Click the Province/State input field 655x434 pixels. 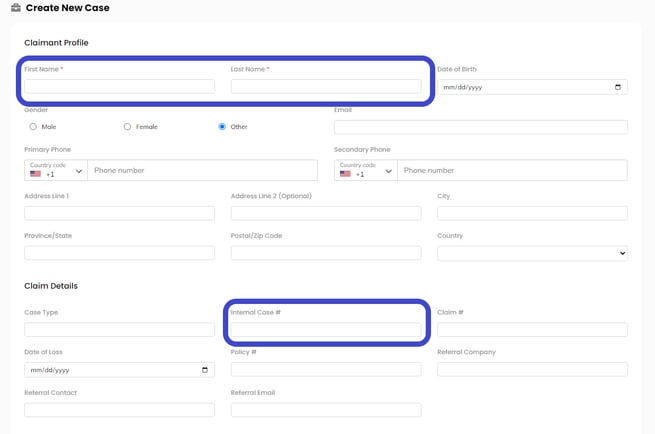click(119, 253)
